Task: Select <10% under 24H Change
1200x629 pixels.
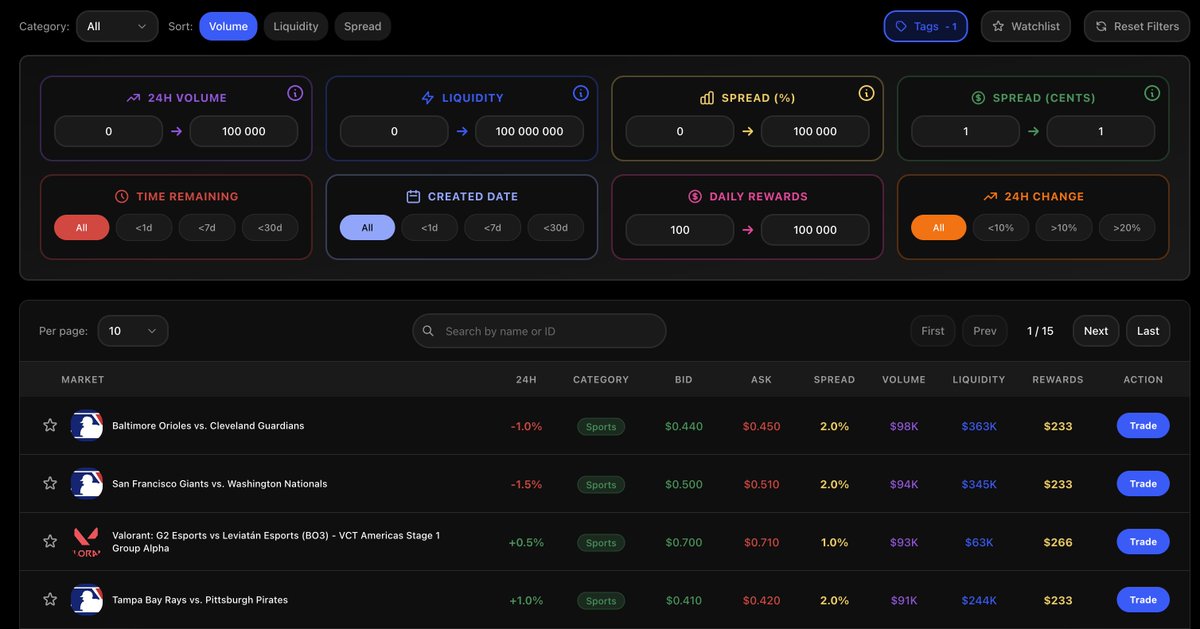Action: 1001,228
